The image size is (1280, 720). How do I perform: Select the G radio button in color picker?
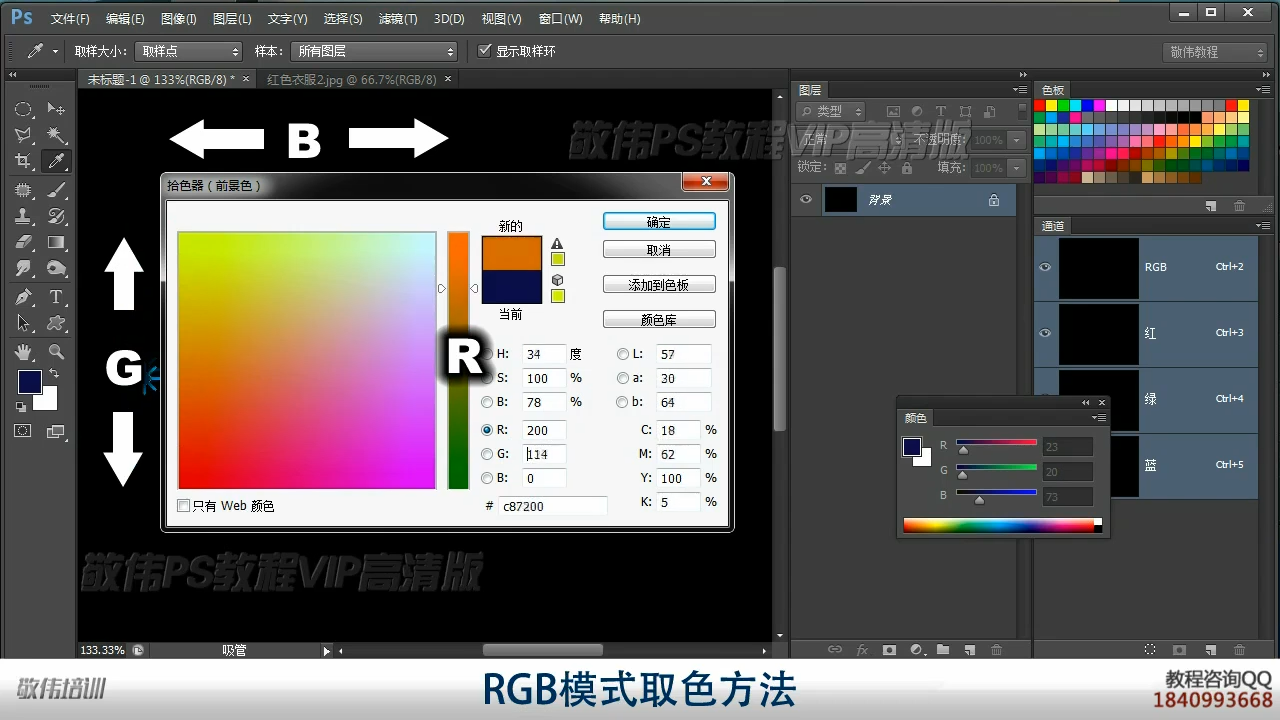click(487, 454)
